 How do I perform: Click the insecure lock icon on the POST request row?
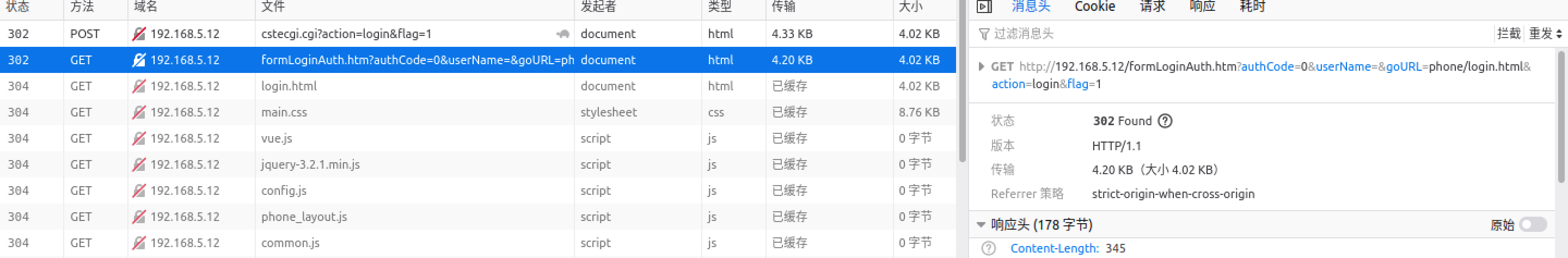tap(139, 34)
